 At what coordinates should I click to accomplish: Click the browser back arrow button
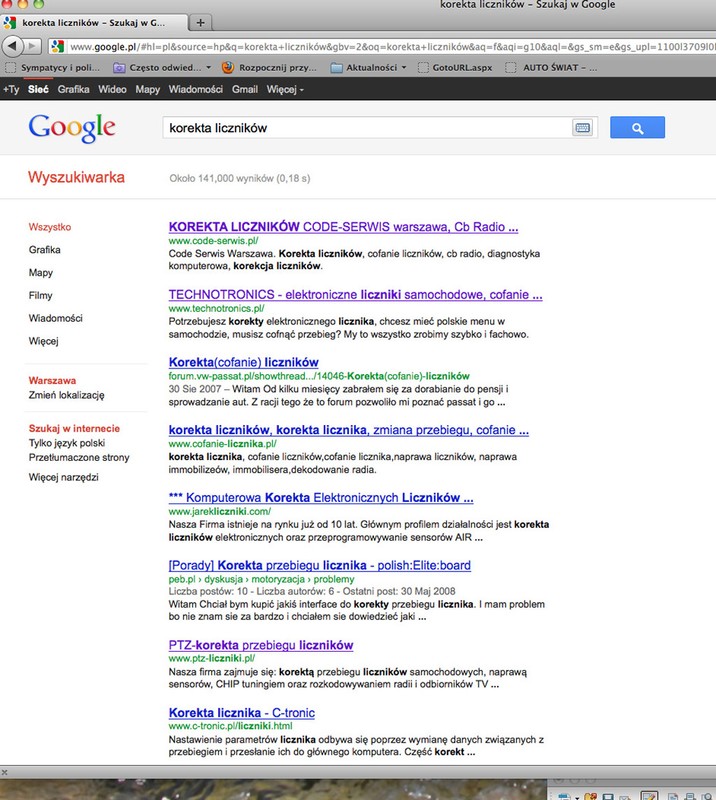pyautogui.click(x=13, y=46)
